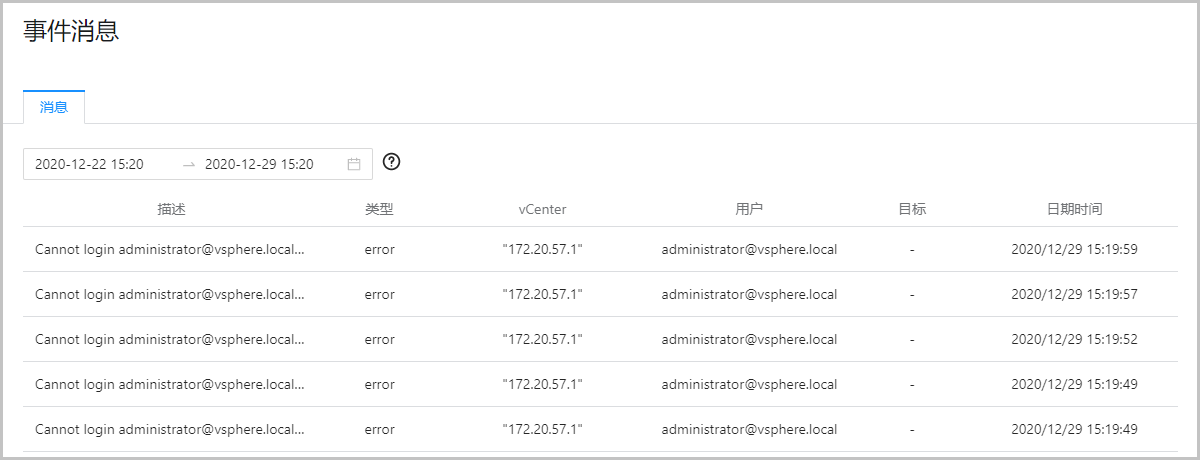The image size is (1200, 460).
Task: Click the 事件消息 page heading
Action: pos(71,31)
